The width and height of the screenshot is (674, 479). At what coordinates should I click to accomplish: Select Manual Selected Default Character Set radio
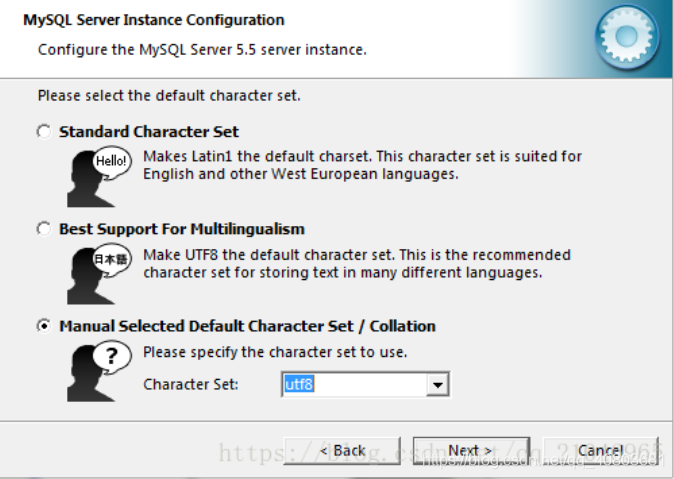tap(44, 326)
